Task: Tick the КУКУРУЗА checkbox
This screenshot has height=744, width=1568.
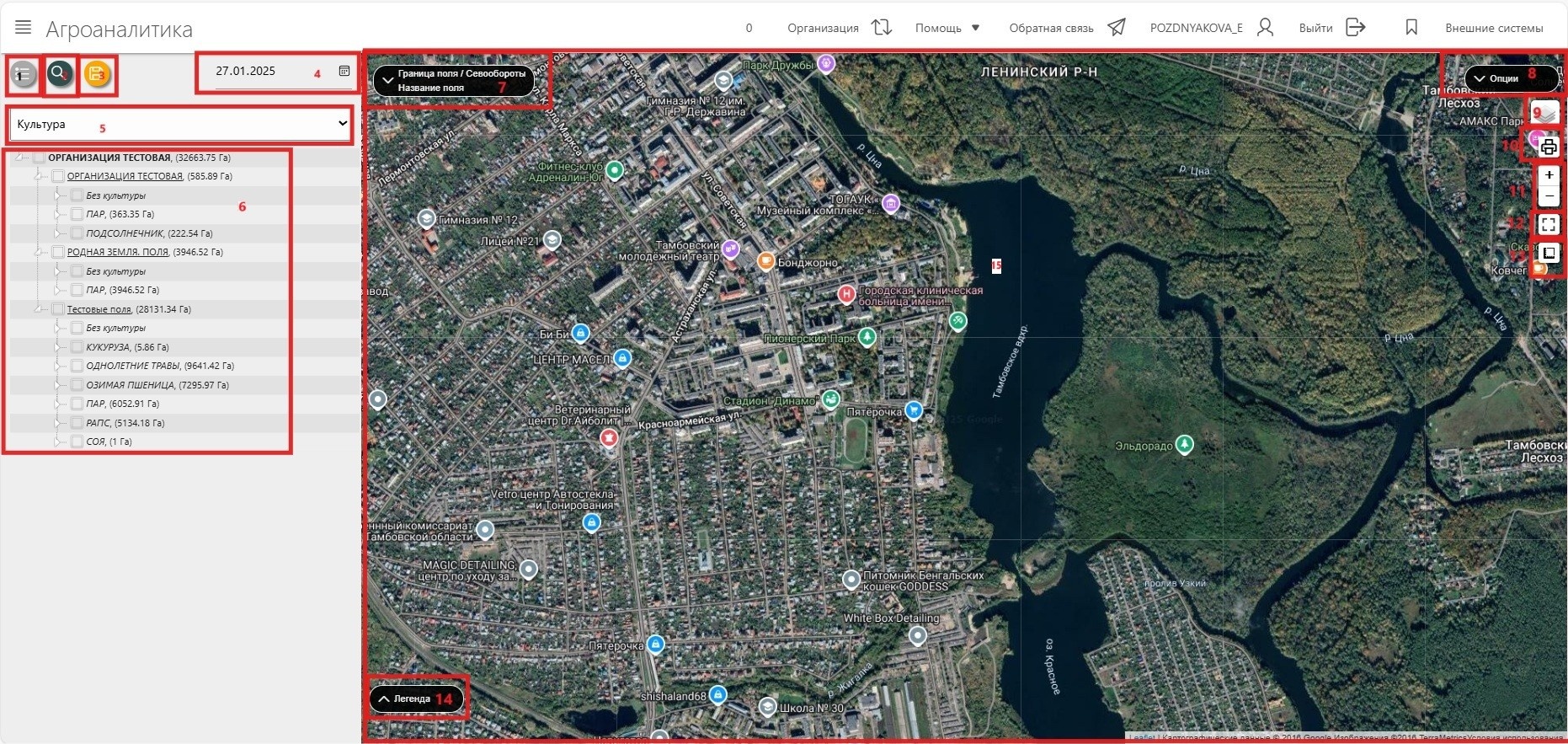Action: click(x=77, y=347)
